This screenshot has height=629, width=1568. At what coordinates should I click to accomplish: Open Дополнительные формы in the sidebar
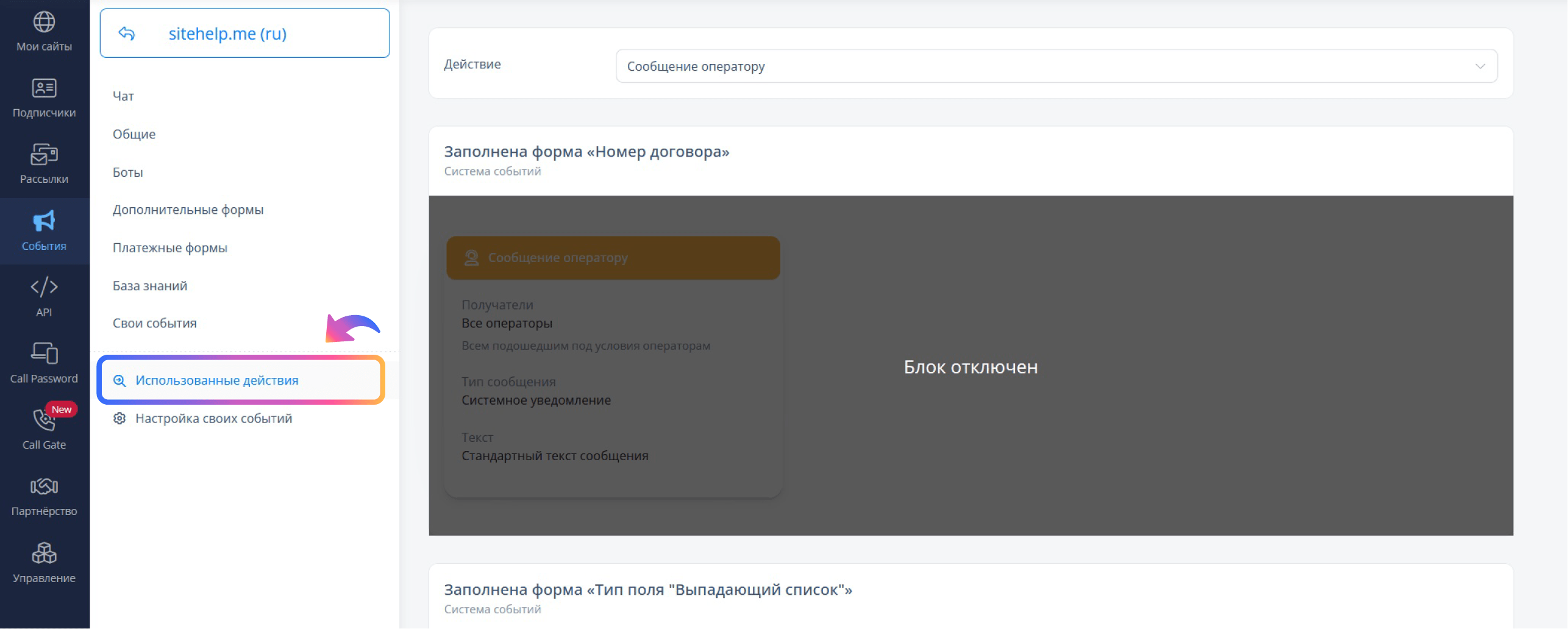click(188, 210)
